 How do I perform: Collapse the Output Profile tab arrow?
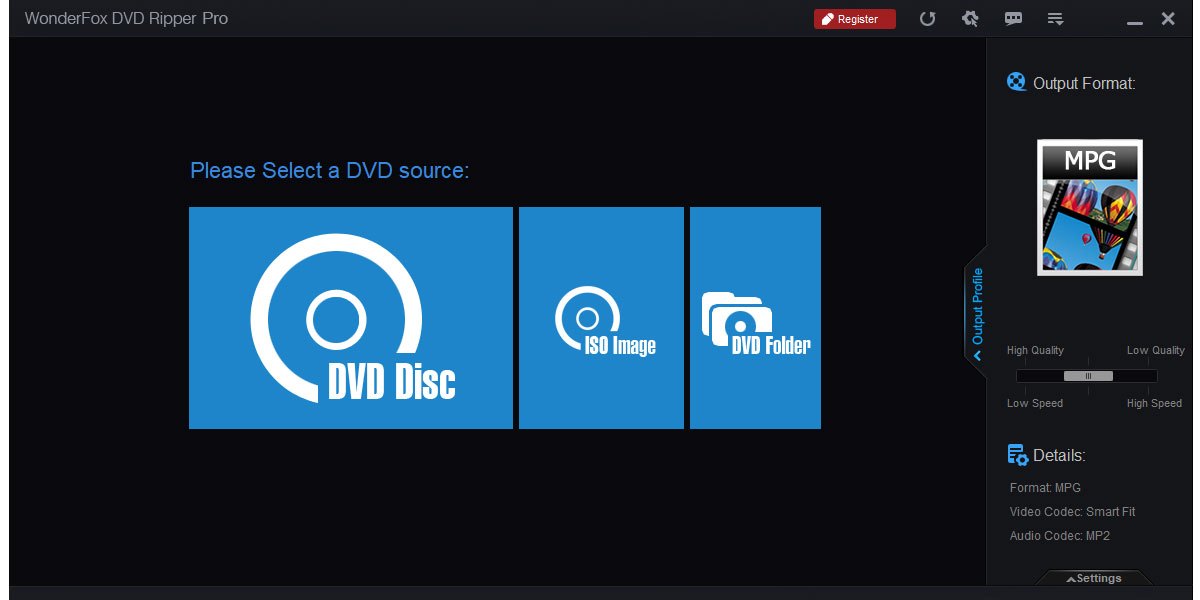click(977, 352)
